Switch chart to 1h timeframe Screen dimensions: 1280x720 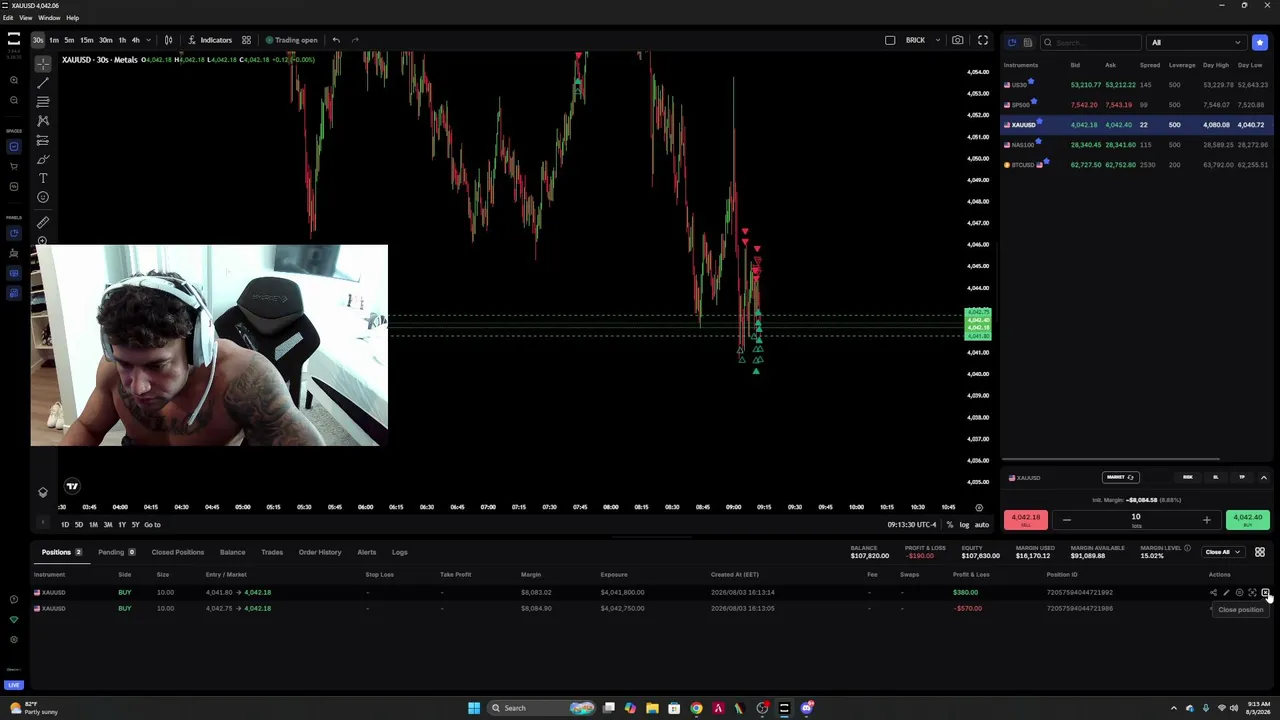pyautogui.click(x=122, y=40)
